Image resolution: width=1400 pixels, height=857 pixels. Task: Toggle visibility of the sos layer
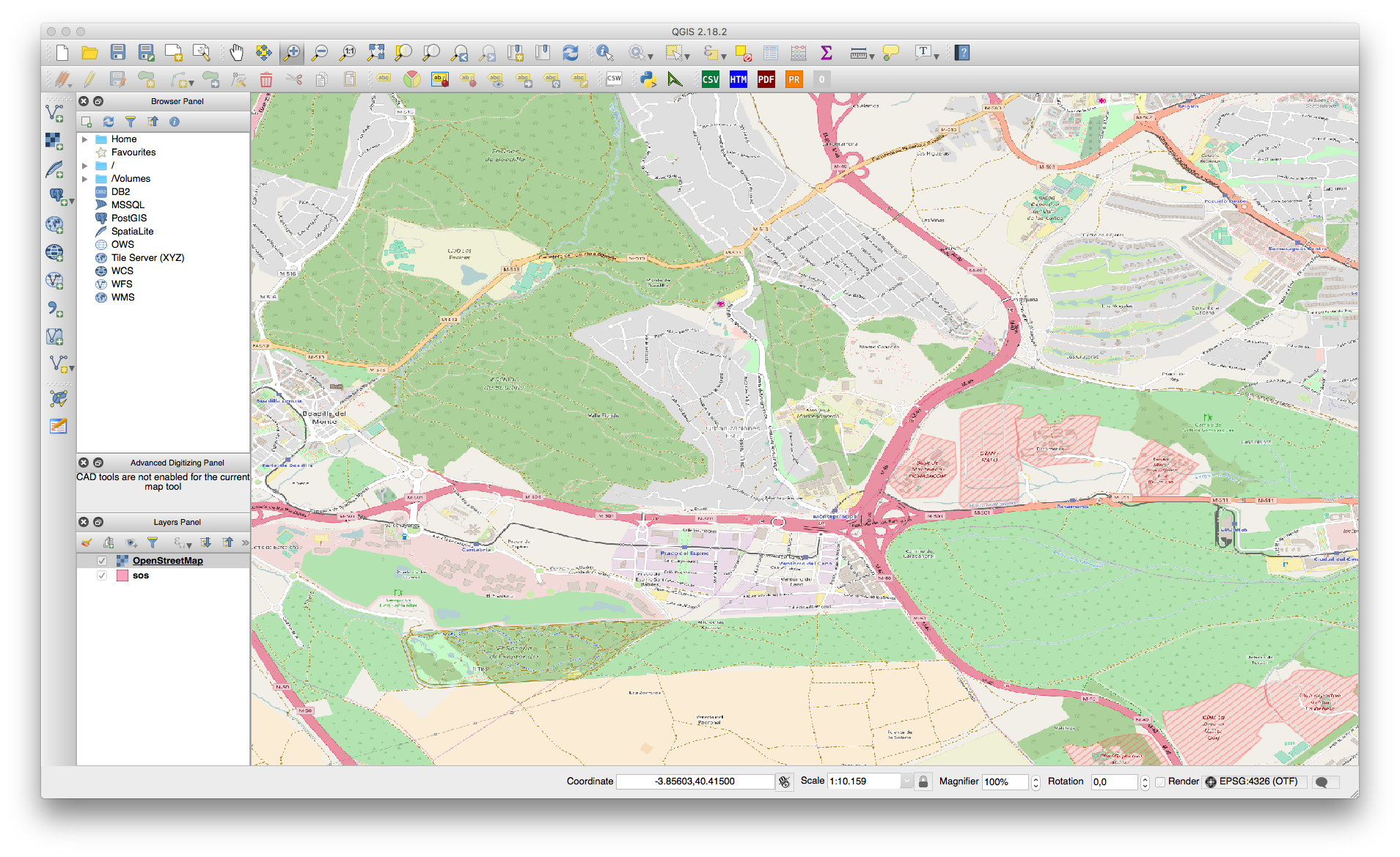[x=102, y=575]
